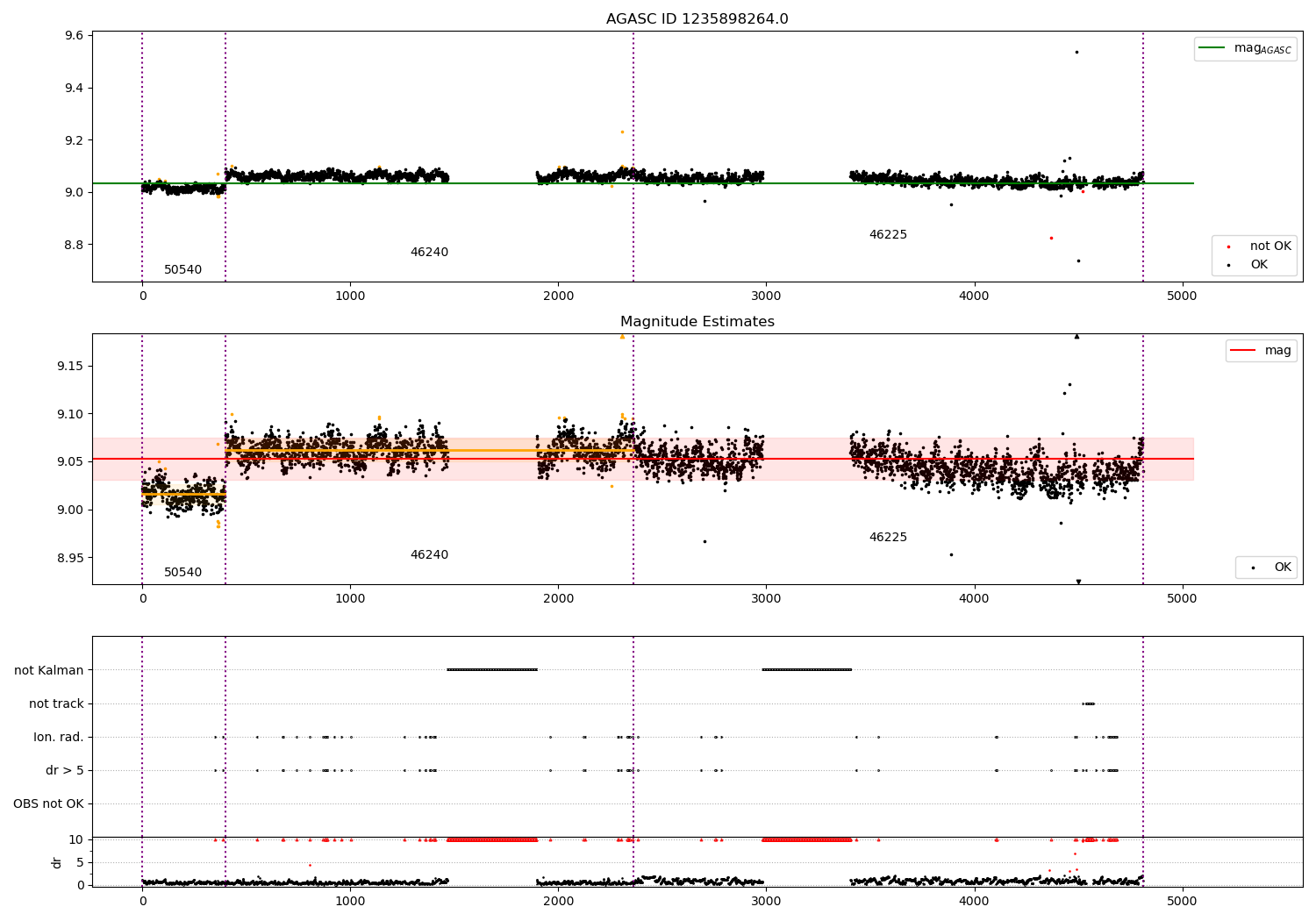Click the 46225 label in Magnitude Estimates plot
Viewport: 1316px width, 921px height.
(x=888, y=538)
